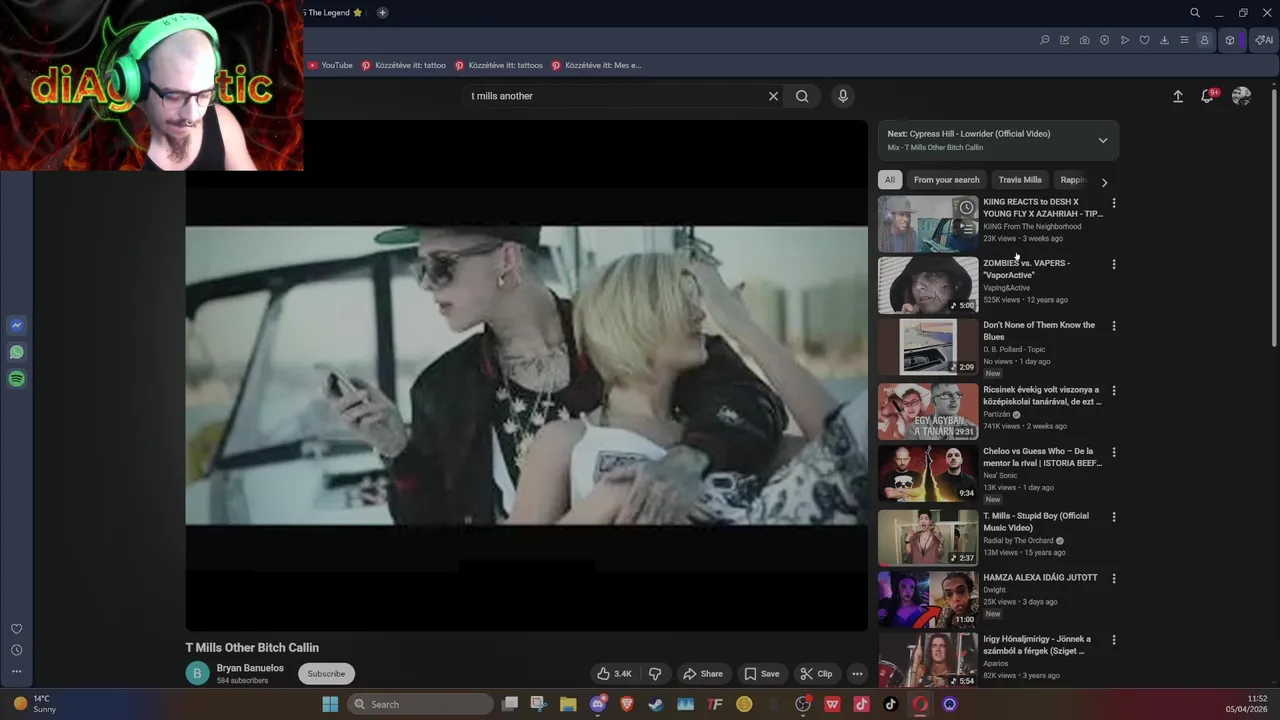
Task: Click the video player to pause
Action: [x=526, y=375]
